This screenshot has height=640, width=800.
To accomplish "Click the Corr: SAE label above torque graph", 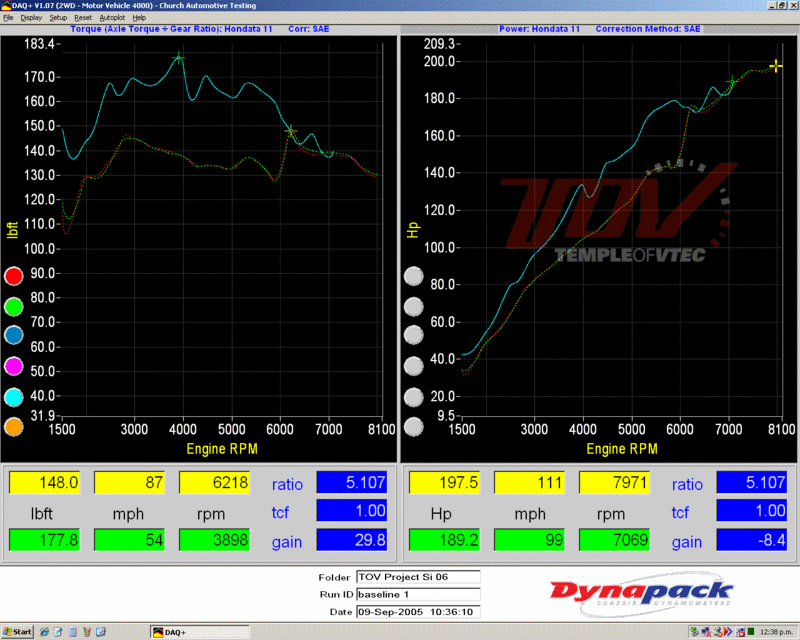I will (309, 29).
